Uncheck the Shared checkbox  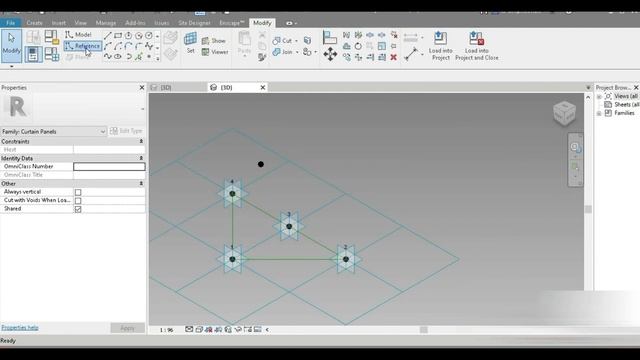click(78, 209)
